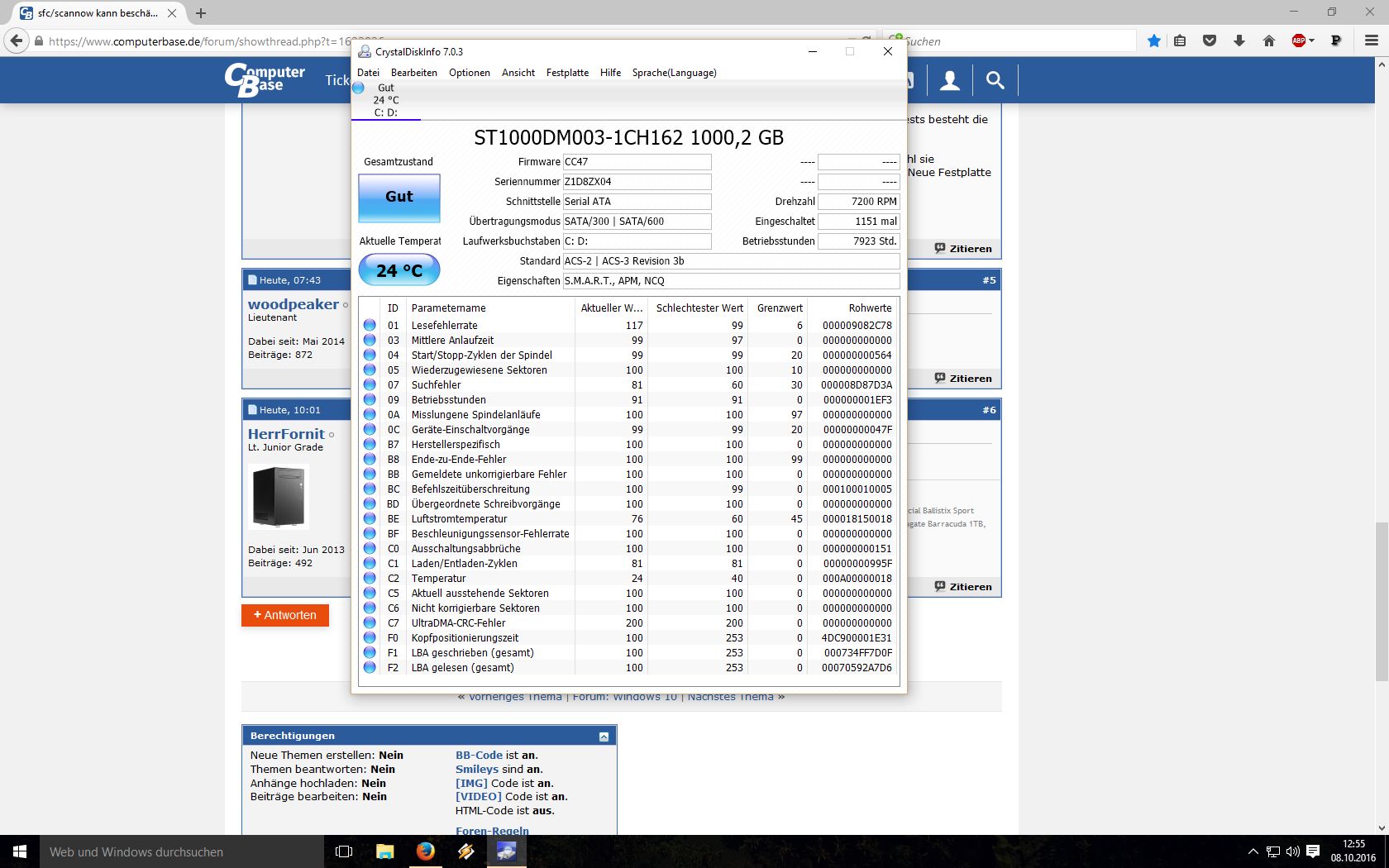The image size is (1389, 868).
Task: Click the Antworten button
Action: (x=285, y=615)
